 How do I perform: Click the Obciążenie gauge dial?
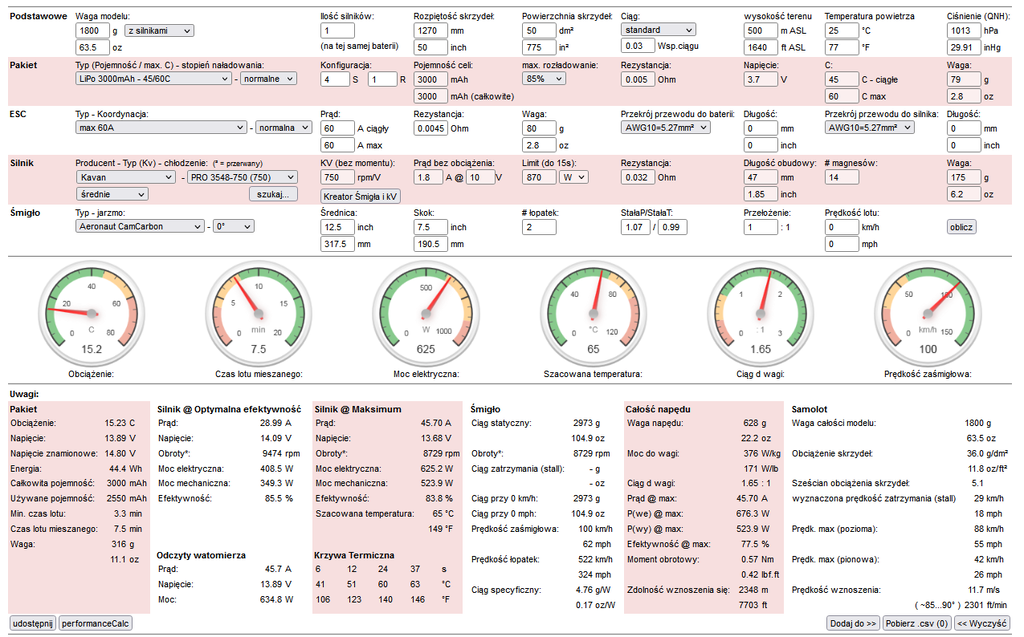click(91, 313)
